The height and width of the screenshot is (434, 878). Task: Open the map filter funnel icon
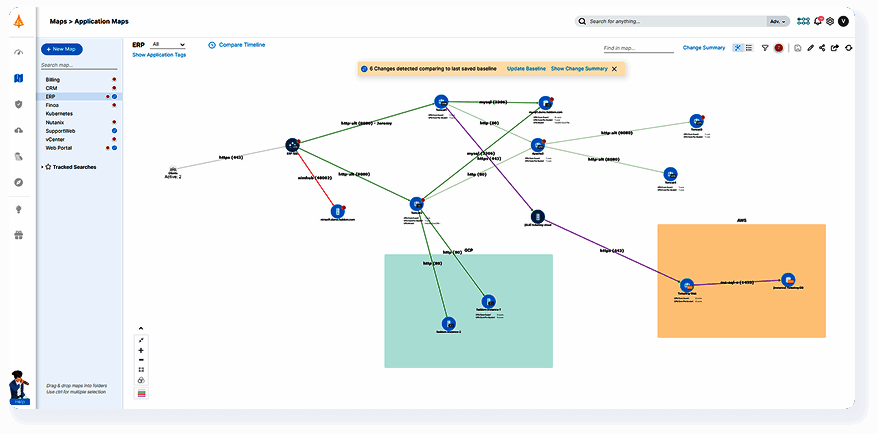(765, 48)
